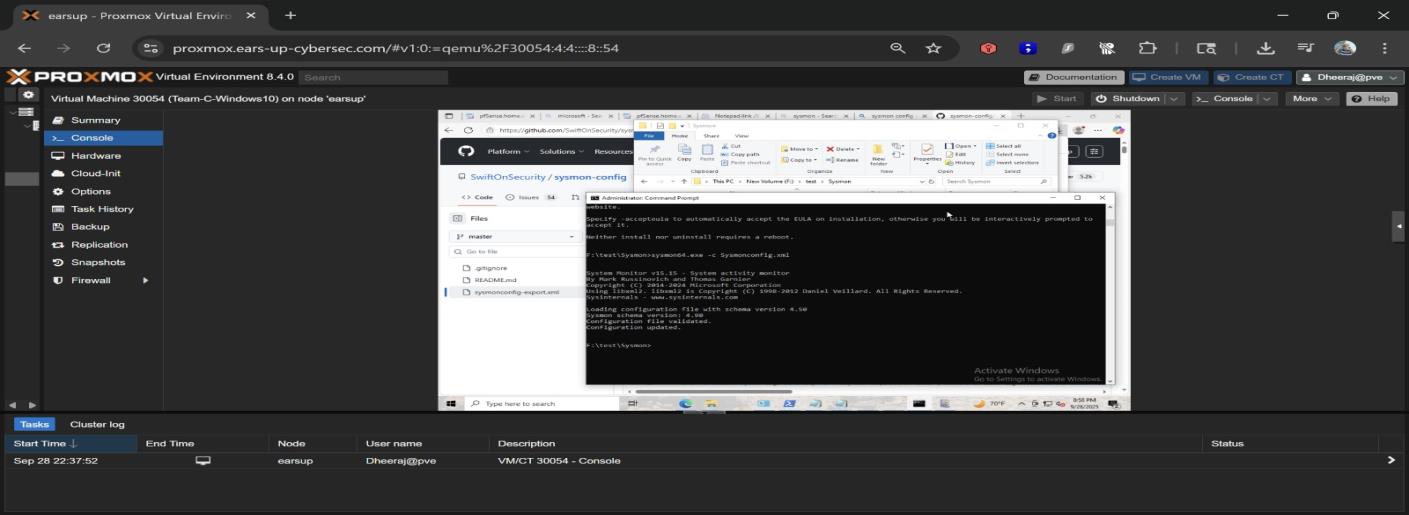Screen dimensions: 1409x515
Task: Open the More dropdown
Action: pos(1312,98)
